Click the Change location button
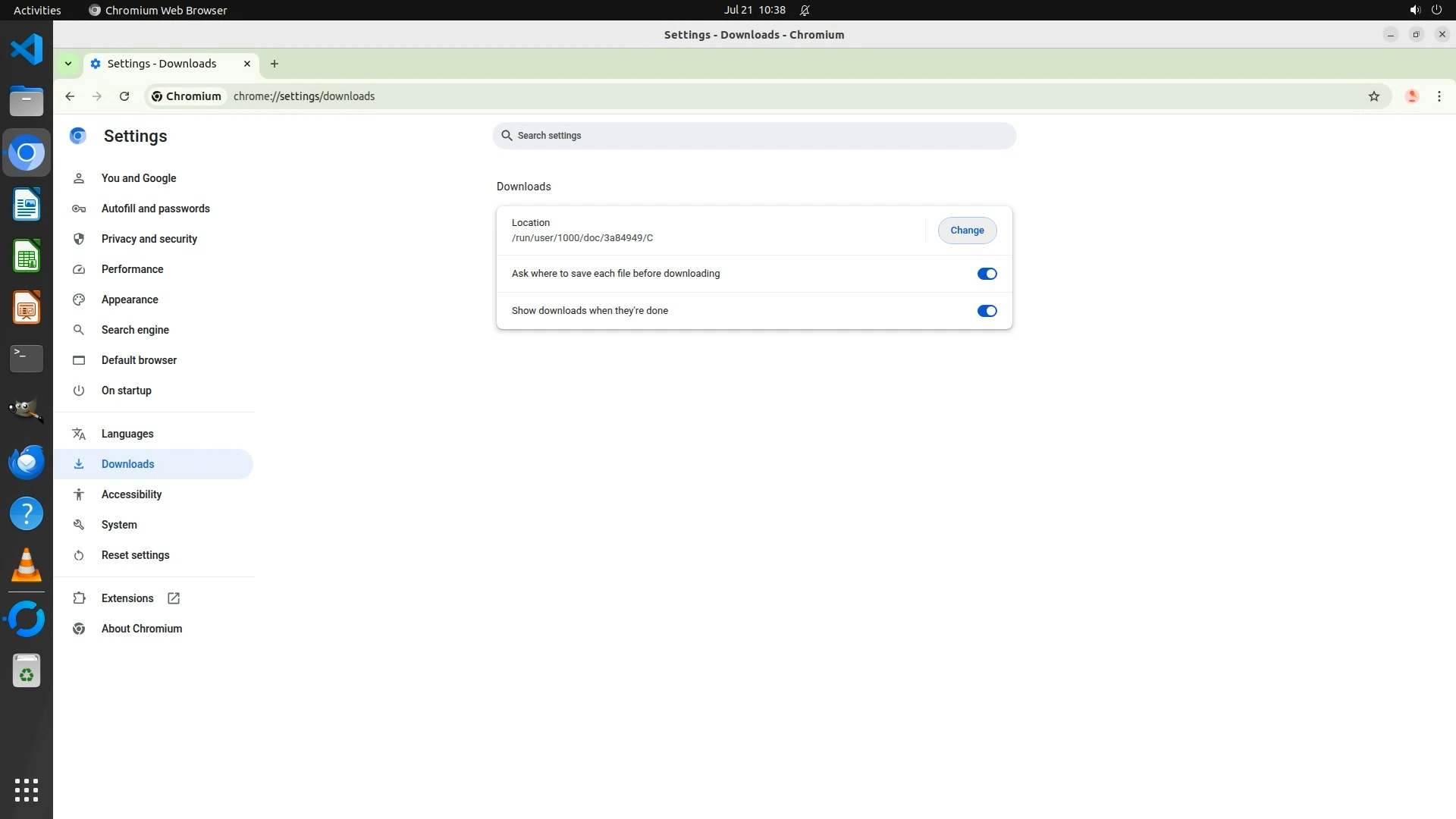This screenshot has width=1456, height=819. pyautogui.click(x=967, y=231)
